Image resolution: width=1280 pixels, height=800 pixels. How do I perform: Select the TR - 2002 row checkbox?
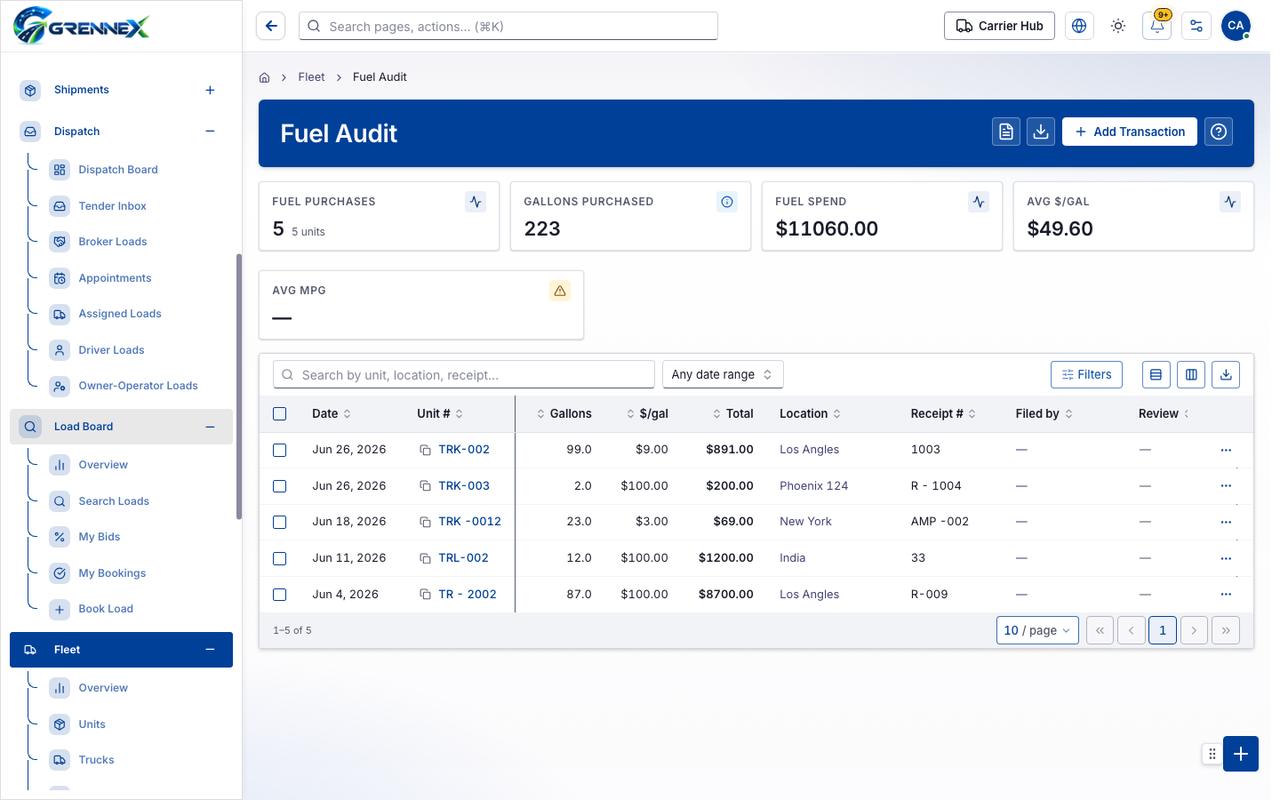pos(280,594)
